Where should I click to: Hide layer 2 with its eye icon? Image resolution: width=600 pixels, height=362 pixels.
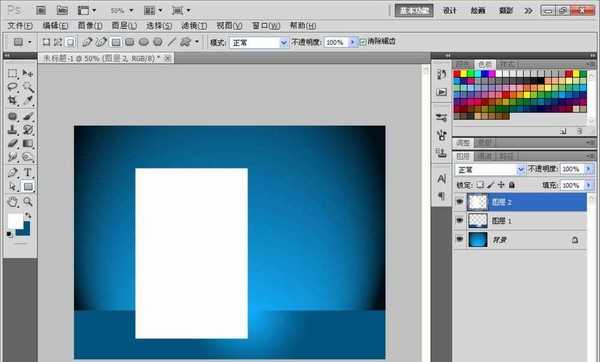[460, 202]
